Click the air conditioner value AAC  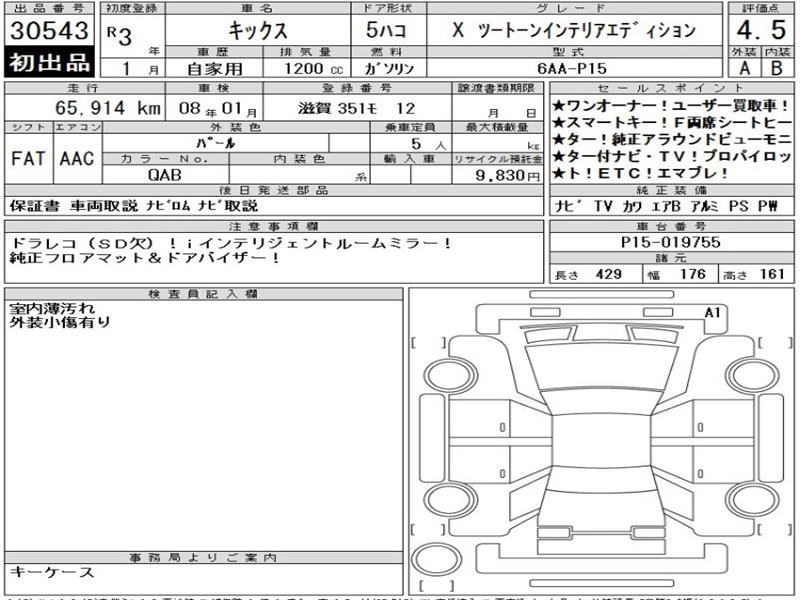tap(77, 159)
